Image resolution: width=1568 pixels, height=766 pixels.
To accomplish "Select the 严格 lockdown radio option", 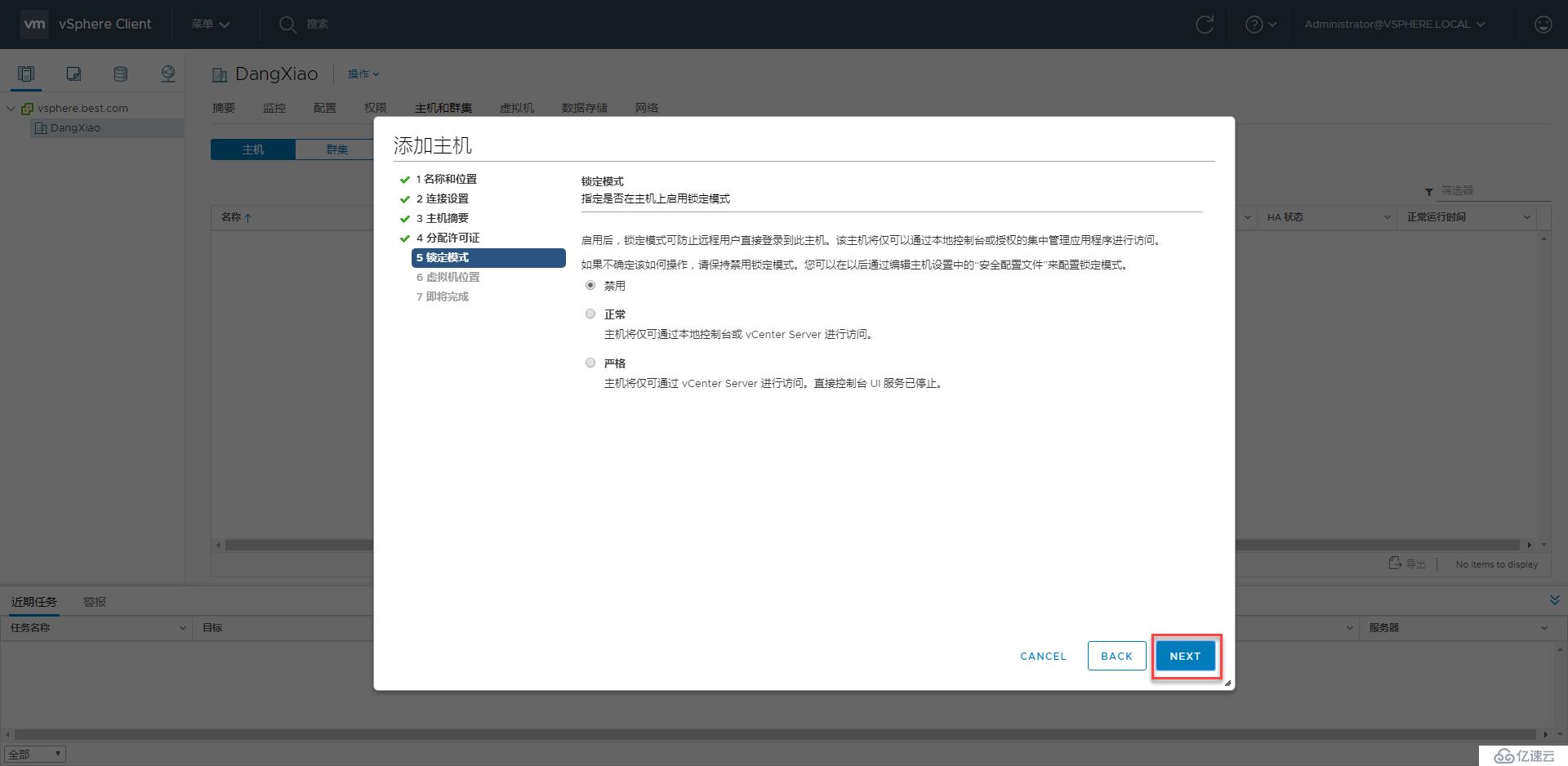I will (x=590, y=363).
